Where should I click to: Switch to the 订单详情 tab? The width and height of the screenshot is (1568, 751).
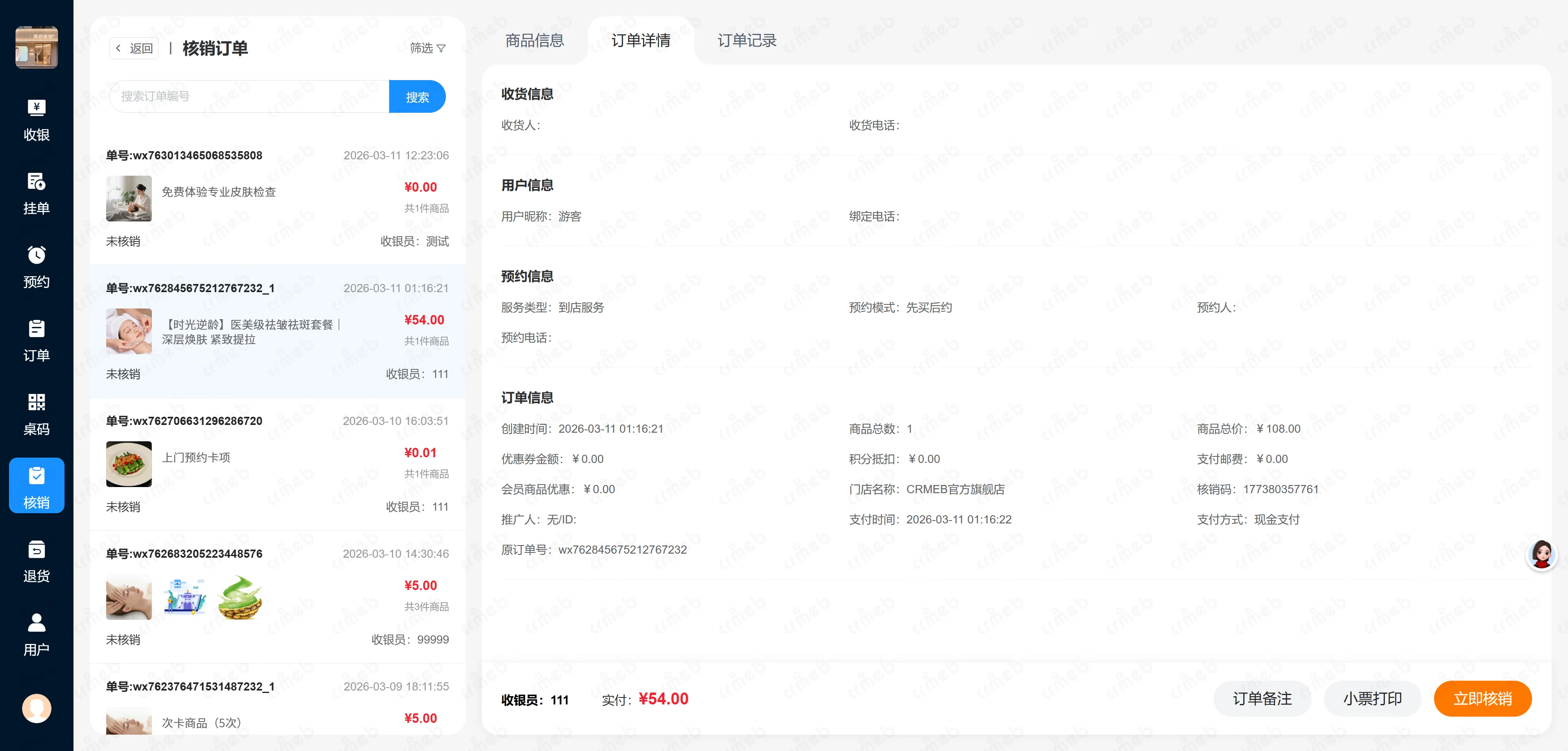click(x=641, y=41)
